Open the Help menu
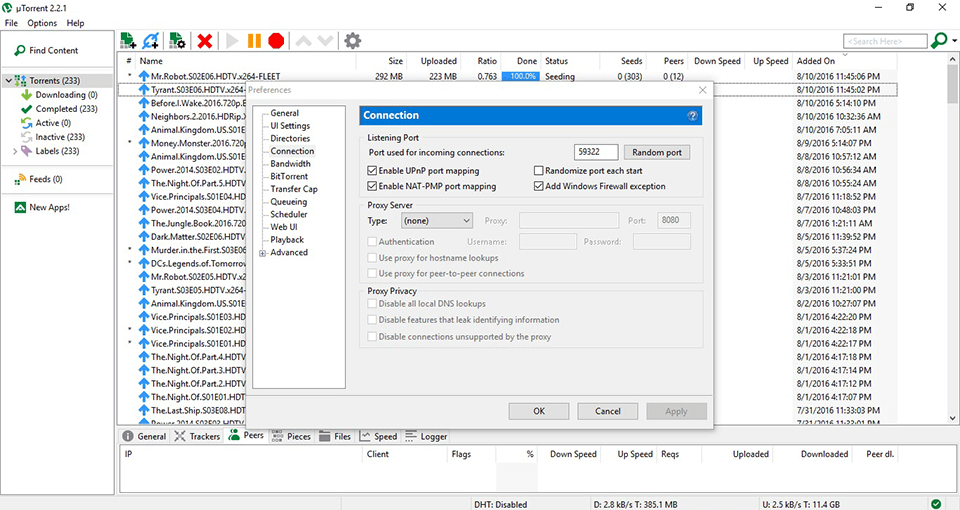This screenshot has width=960, height=510. (75, 23)
